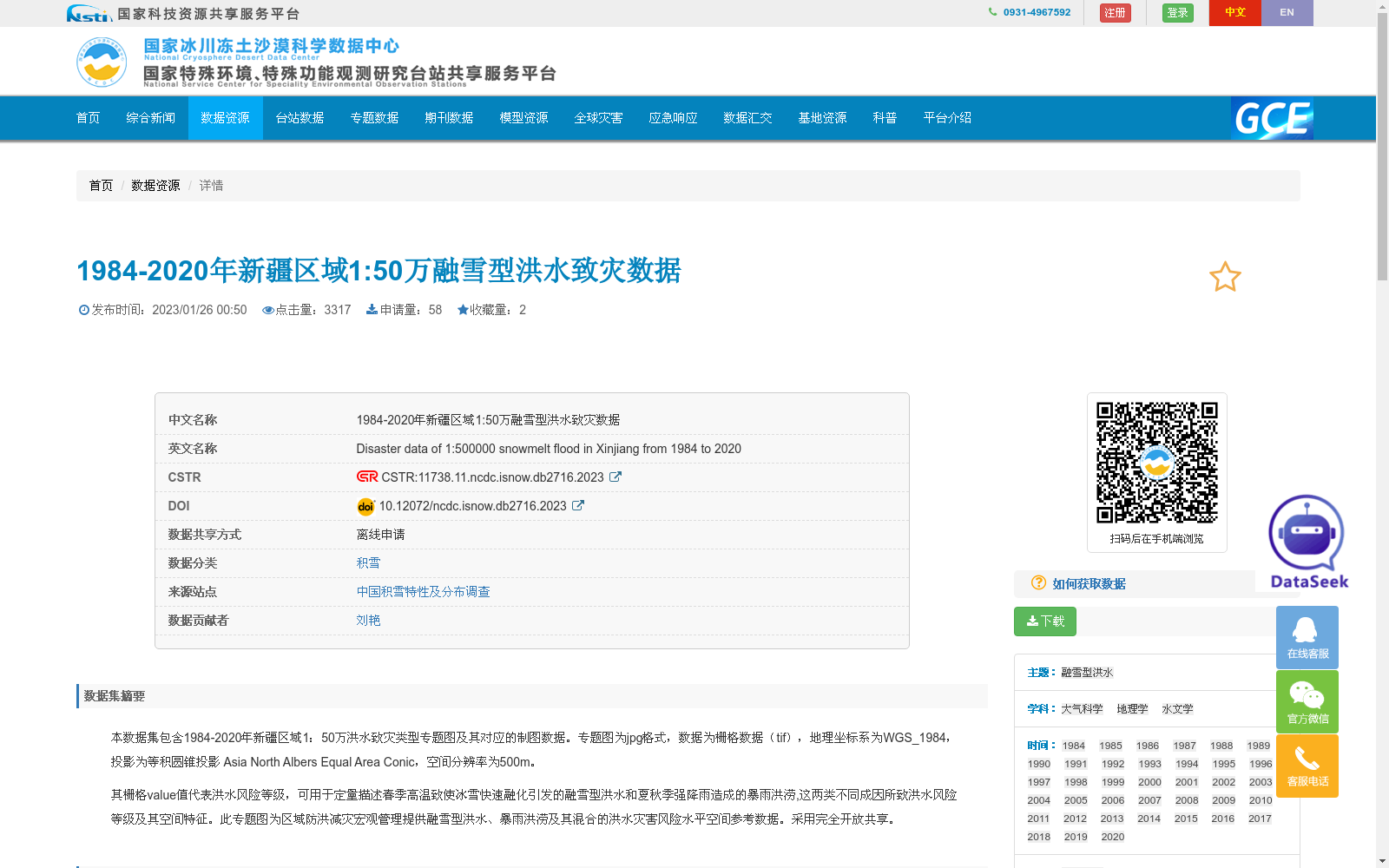Click the data center circular logo
The height and width of the screenshot is (868, 1389).
102,62
